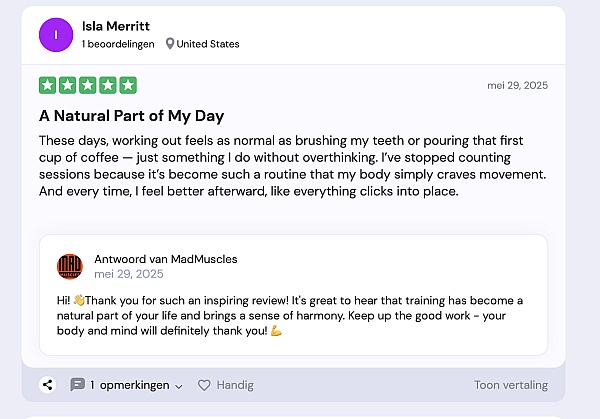Click the MadMuscles logo in the reply
The image size is (600, 419).
pyautogui.click(x=70, y=266)
